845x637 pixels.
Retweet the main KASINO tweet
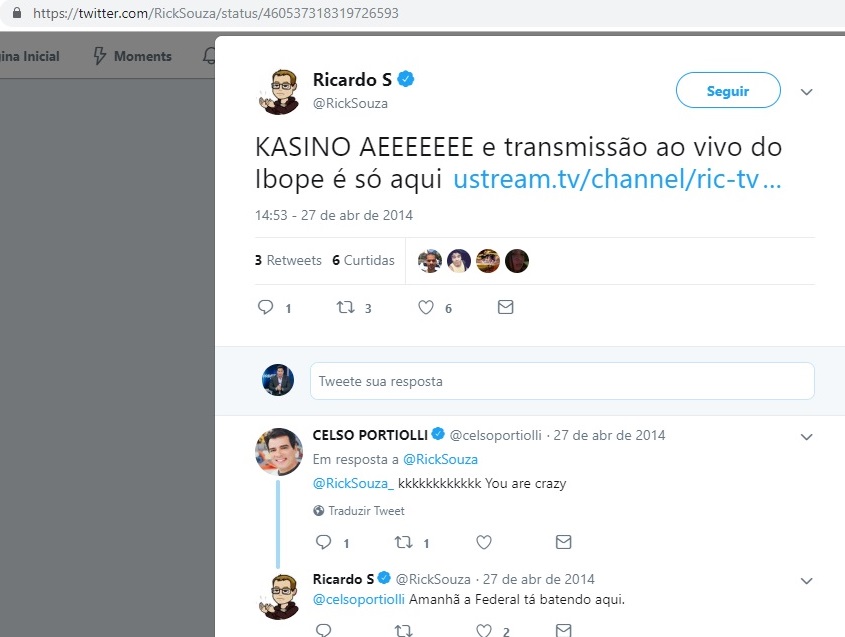(345, 307)
